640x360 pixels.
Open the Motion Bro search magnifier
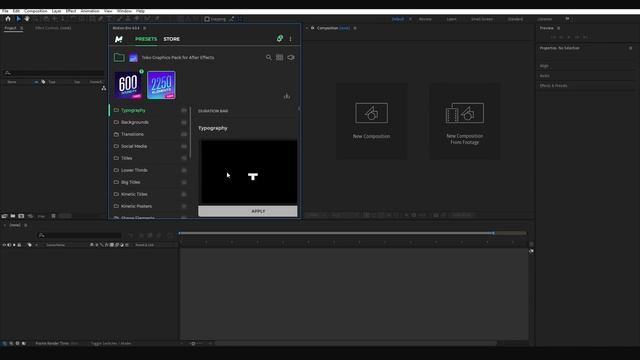(269, 58)
